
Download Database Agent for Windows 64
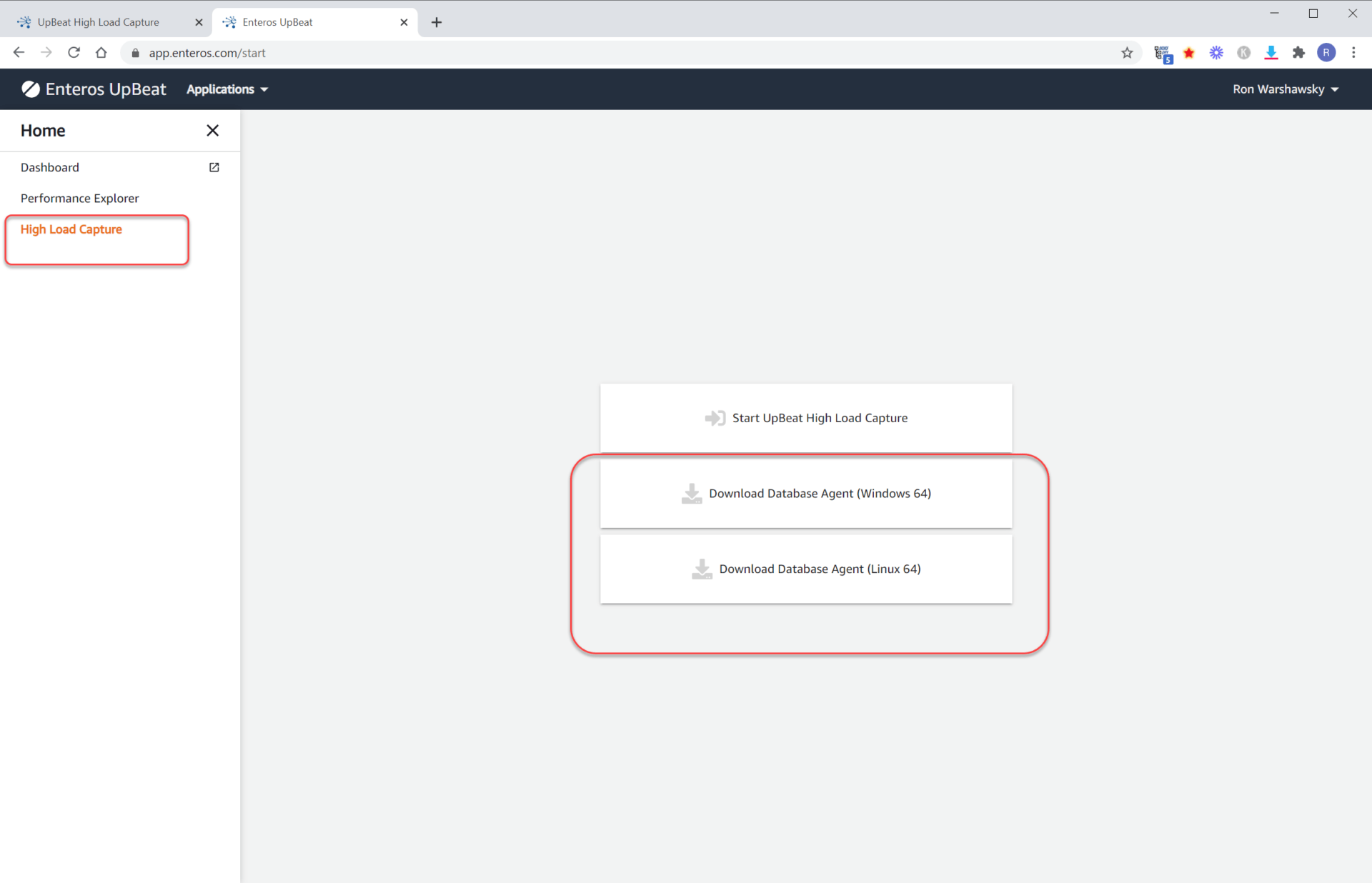tap(806, 494)
